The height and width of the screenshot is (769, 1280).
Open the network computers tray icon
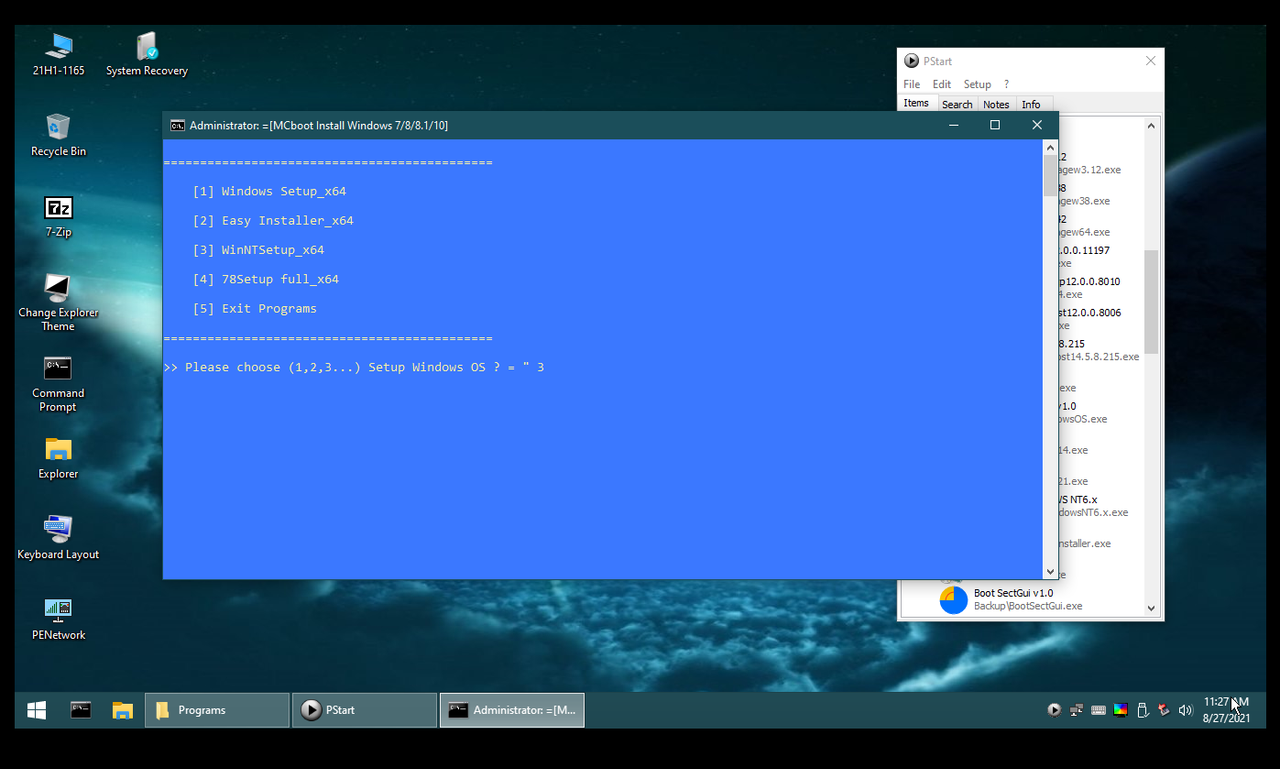(1076, 710)
